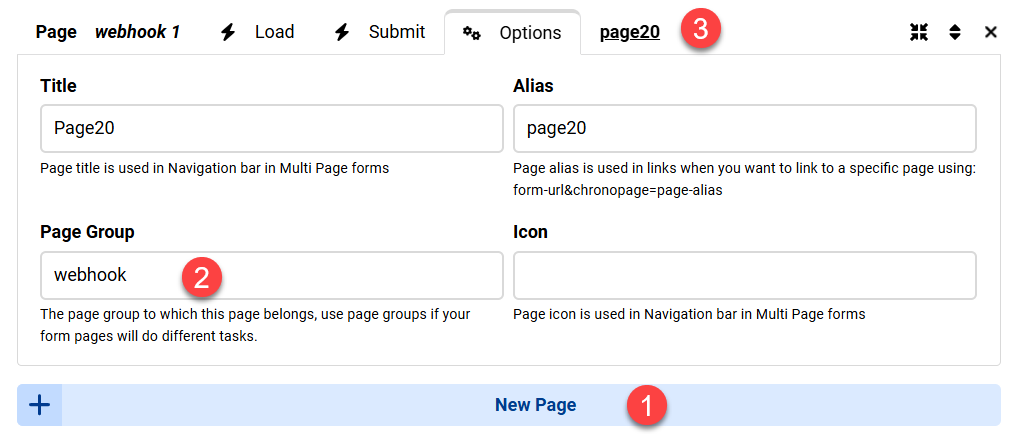Open the Load events tab
This screenshot has height=437, width=1020.
[x=257, y=32]
